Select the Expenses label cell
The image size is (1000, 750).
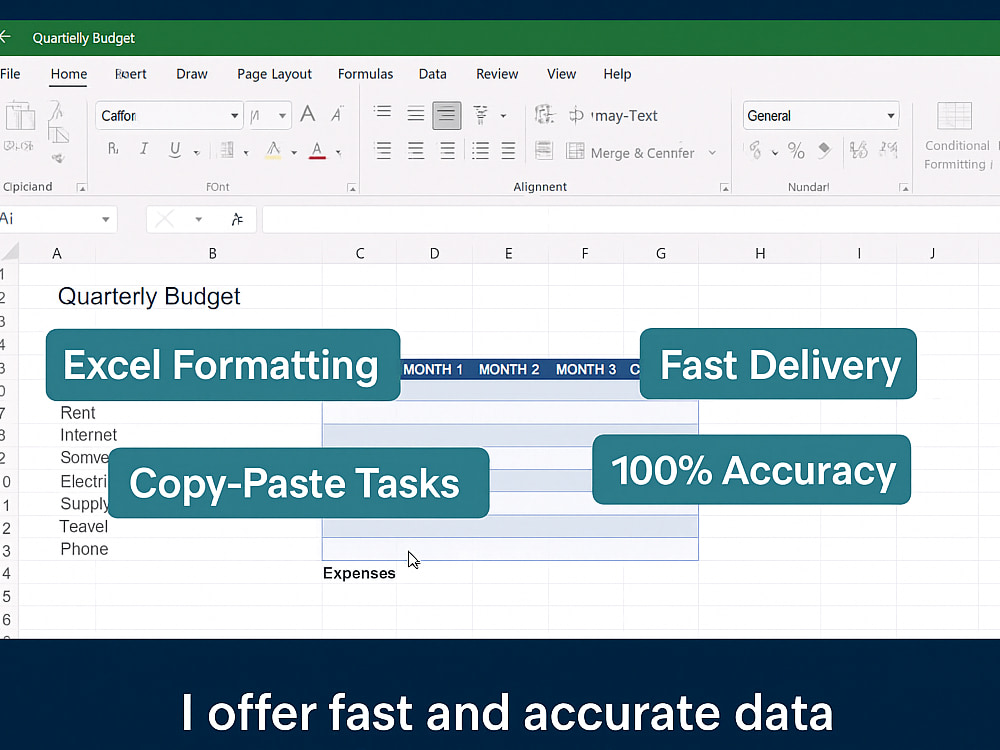pyautogui.click(x=359, y=573)
